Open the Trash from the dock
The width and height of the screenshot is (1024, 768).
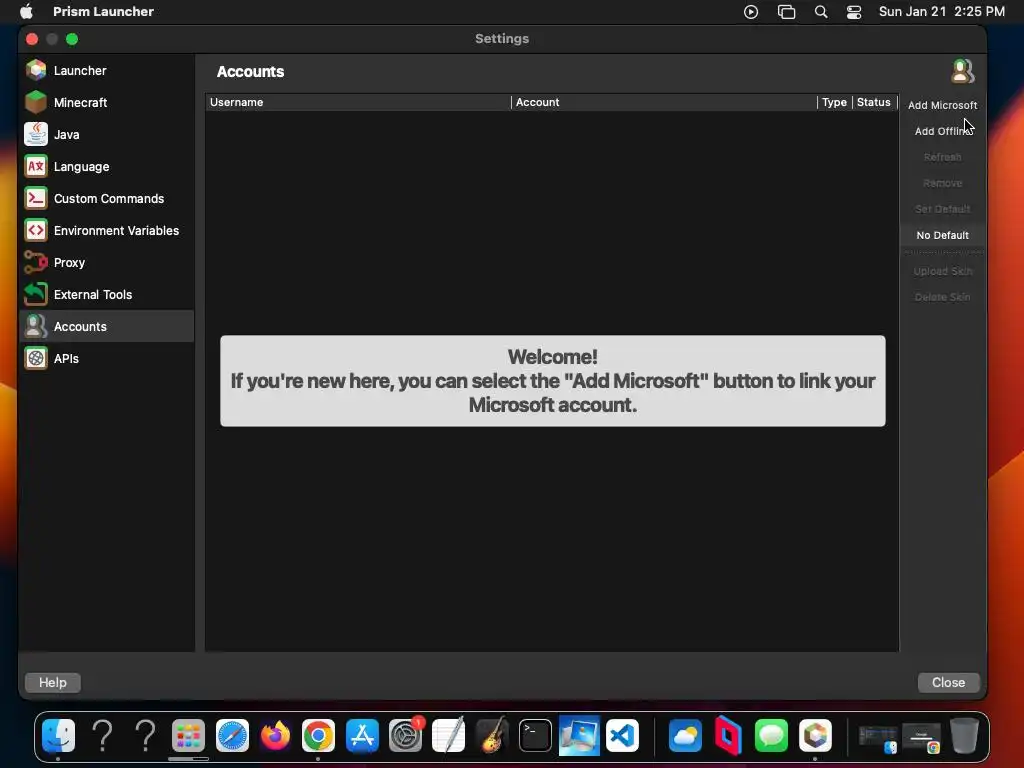(964, 736)
